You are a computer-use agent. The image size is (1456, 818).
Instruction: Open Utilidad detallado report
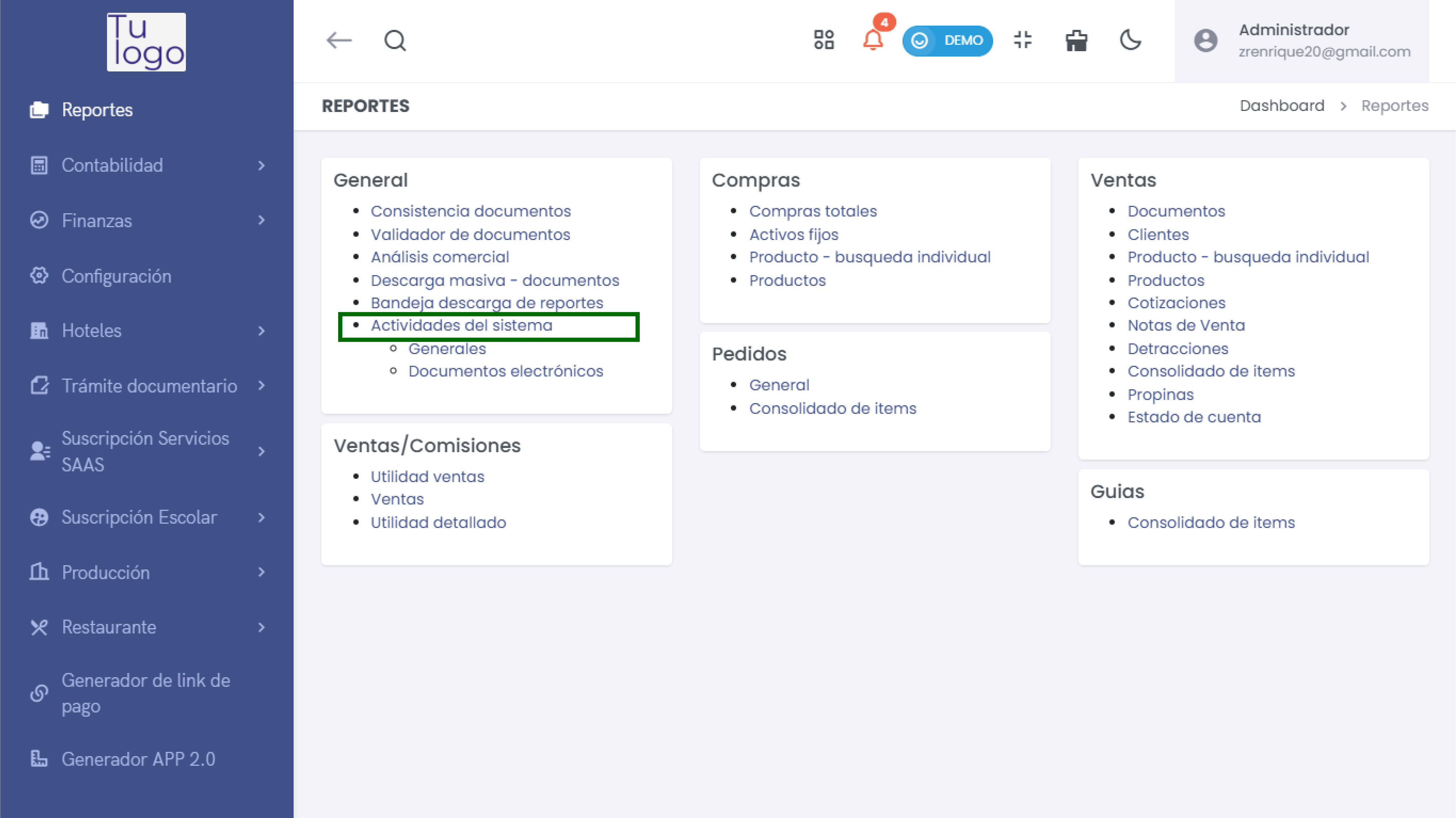click(x=439, y=522)
